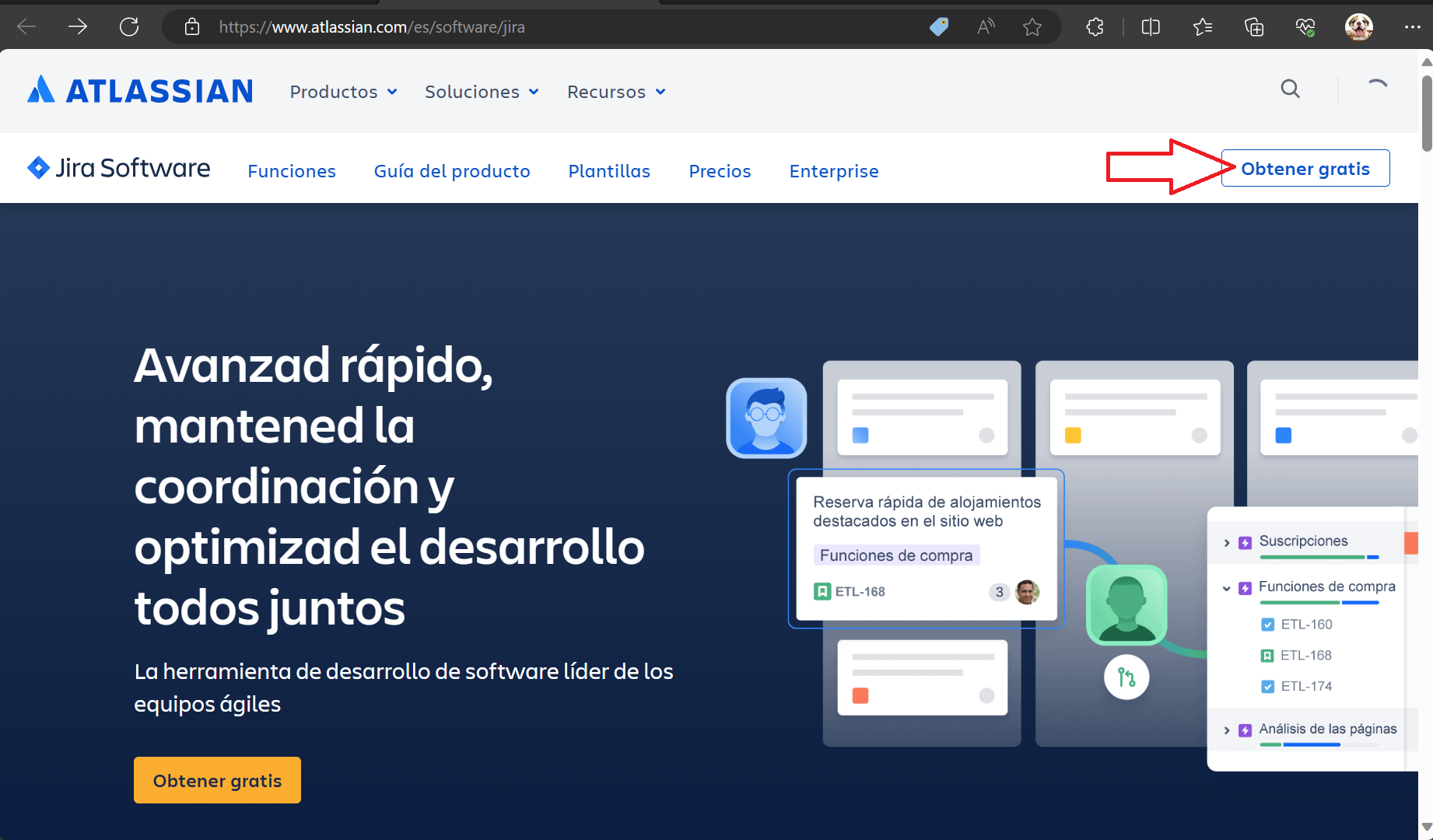The height and width of the screenshot is (840, 1433).
Task: Expand the Análisis de las páginas chevron
Action: [1227, 730]
